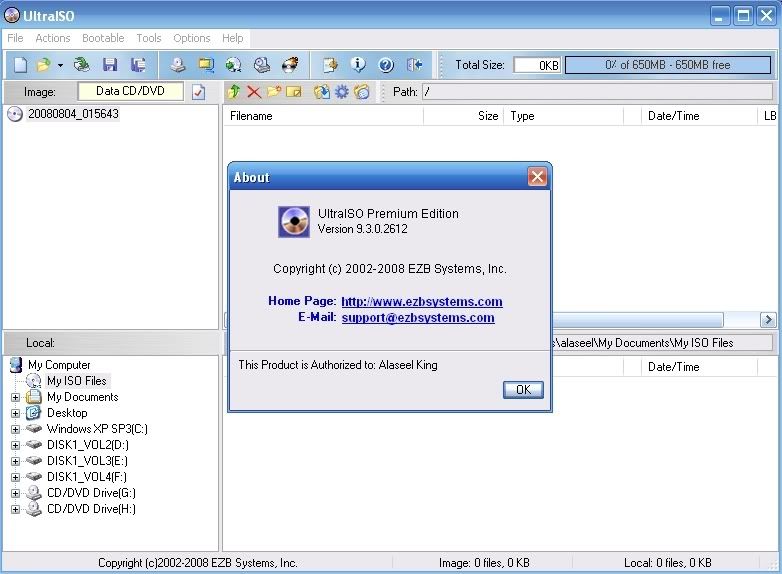
Task: Click the Make CD/DVD Image drive icon
Action: [178, 65]
